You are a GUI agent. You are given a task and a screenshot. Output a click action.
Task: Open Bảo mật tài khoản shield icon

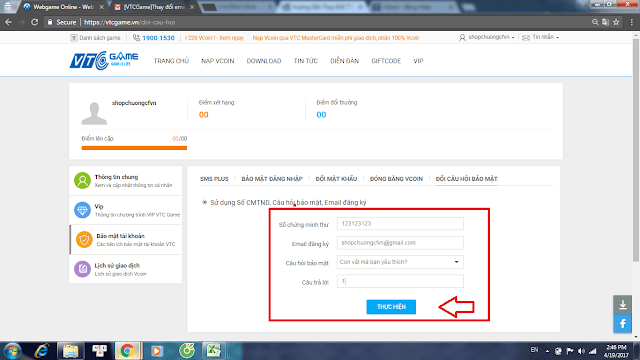84,240
